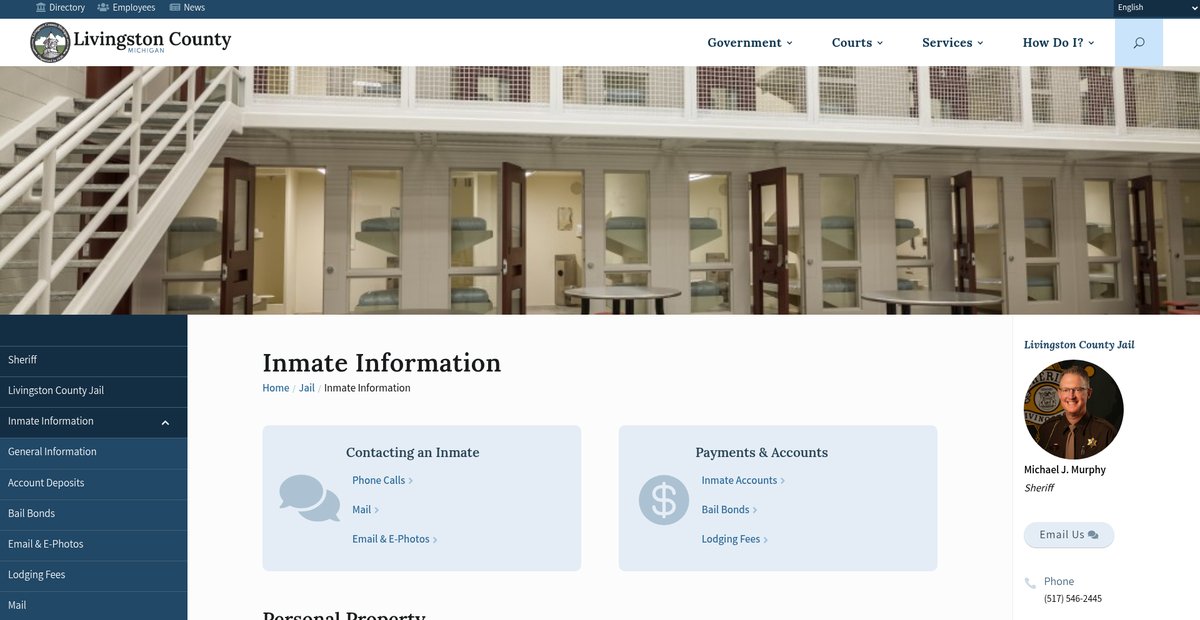This screenshot has height=620, width=1200.
Task: Open the Courts dropdown menu
Action: [858, 43]
